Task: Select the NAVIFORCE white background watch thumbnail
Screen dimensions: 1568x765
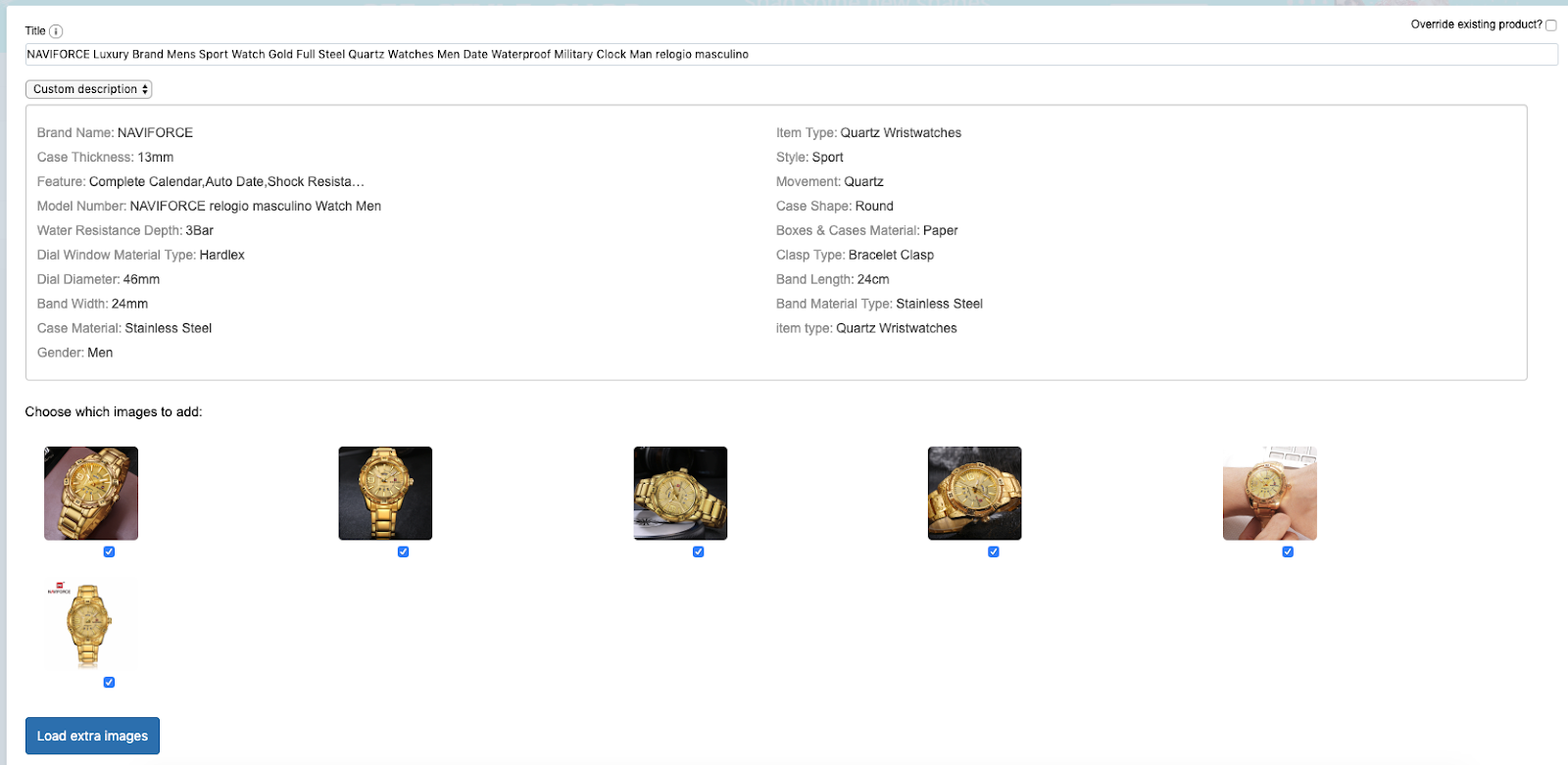Action: click(91, 624)
